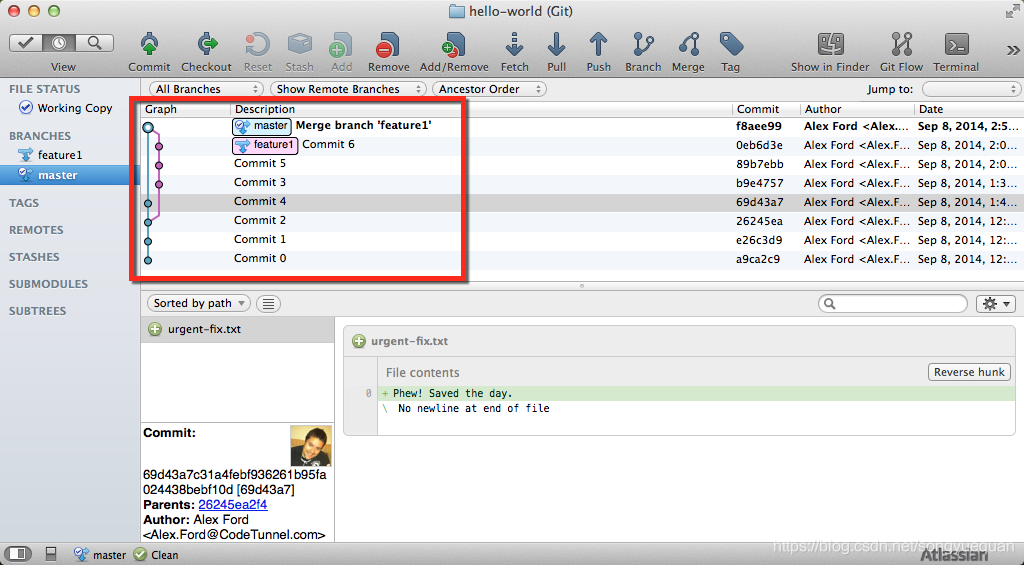
Task: Click the author avatar thumbnail
Action: (311, 445)
